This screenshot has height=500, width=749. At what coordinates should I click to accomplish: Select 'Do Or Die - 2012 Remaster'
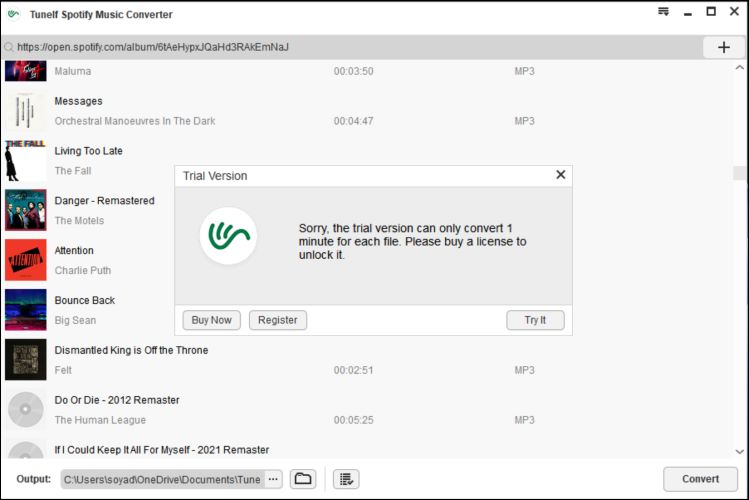(117, 400)
